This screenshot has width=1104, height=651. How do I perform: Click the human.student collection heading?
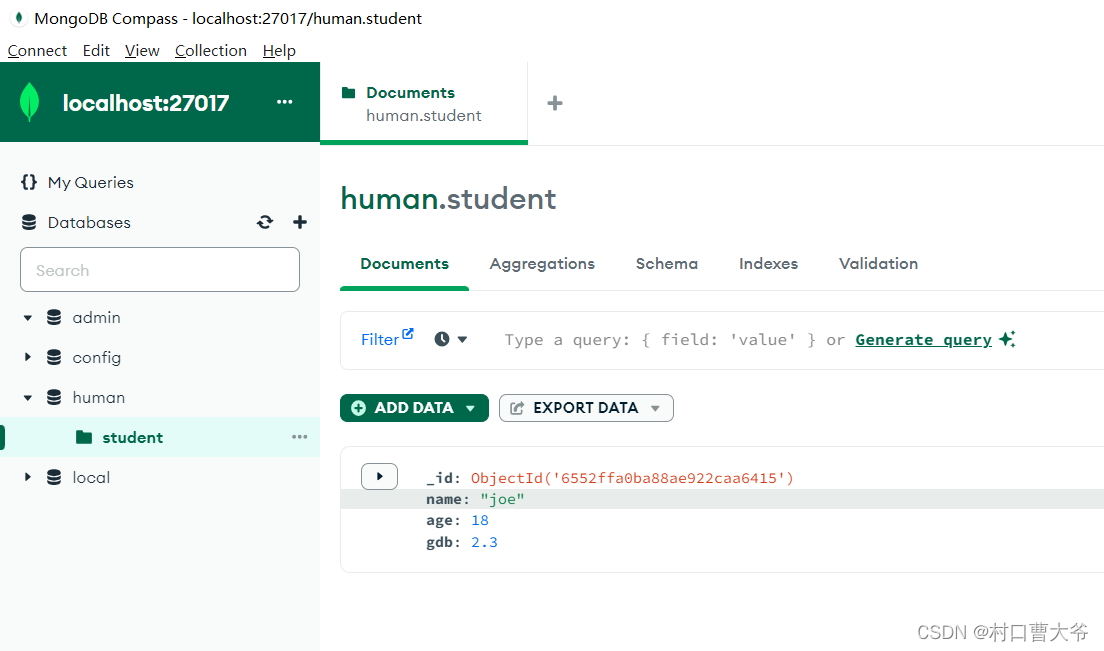pyautogui.click(x=448, y=199)
